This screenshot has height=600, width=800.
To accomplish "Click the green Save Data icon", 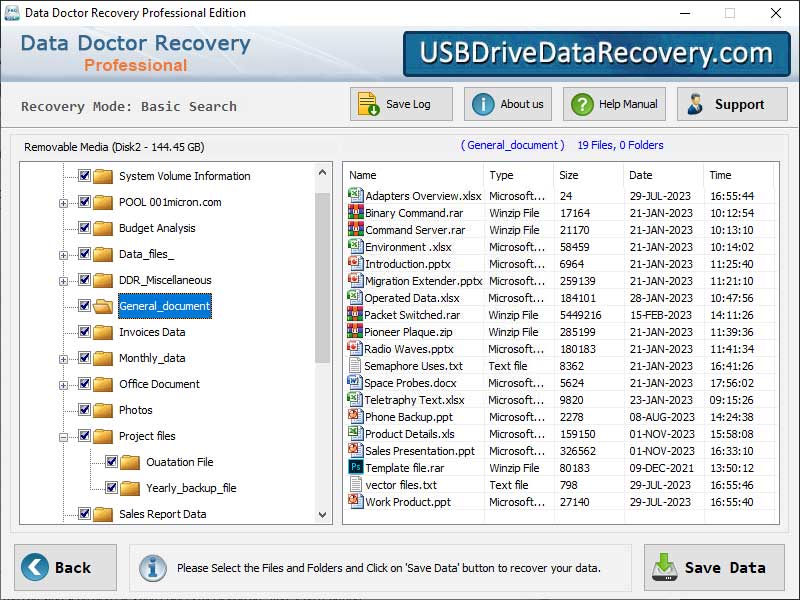I will [664, 566].
